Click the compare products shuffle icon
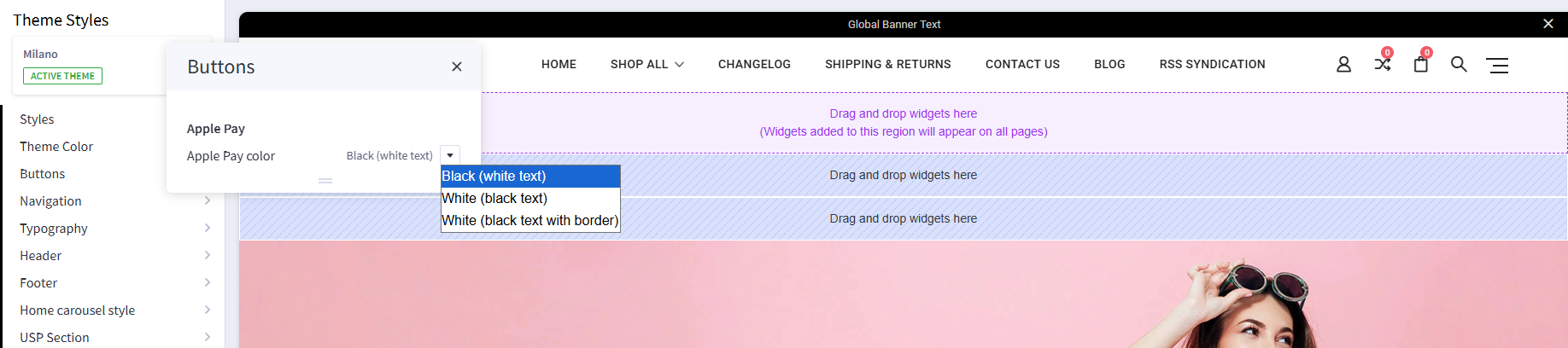 click(1382, 64)
